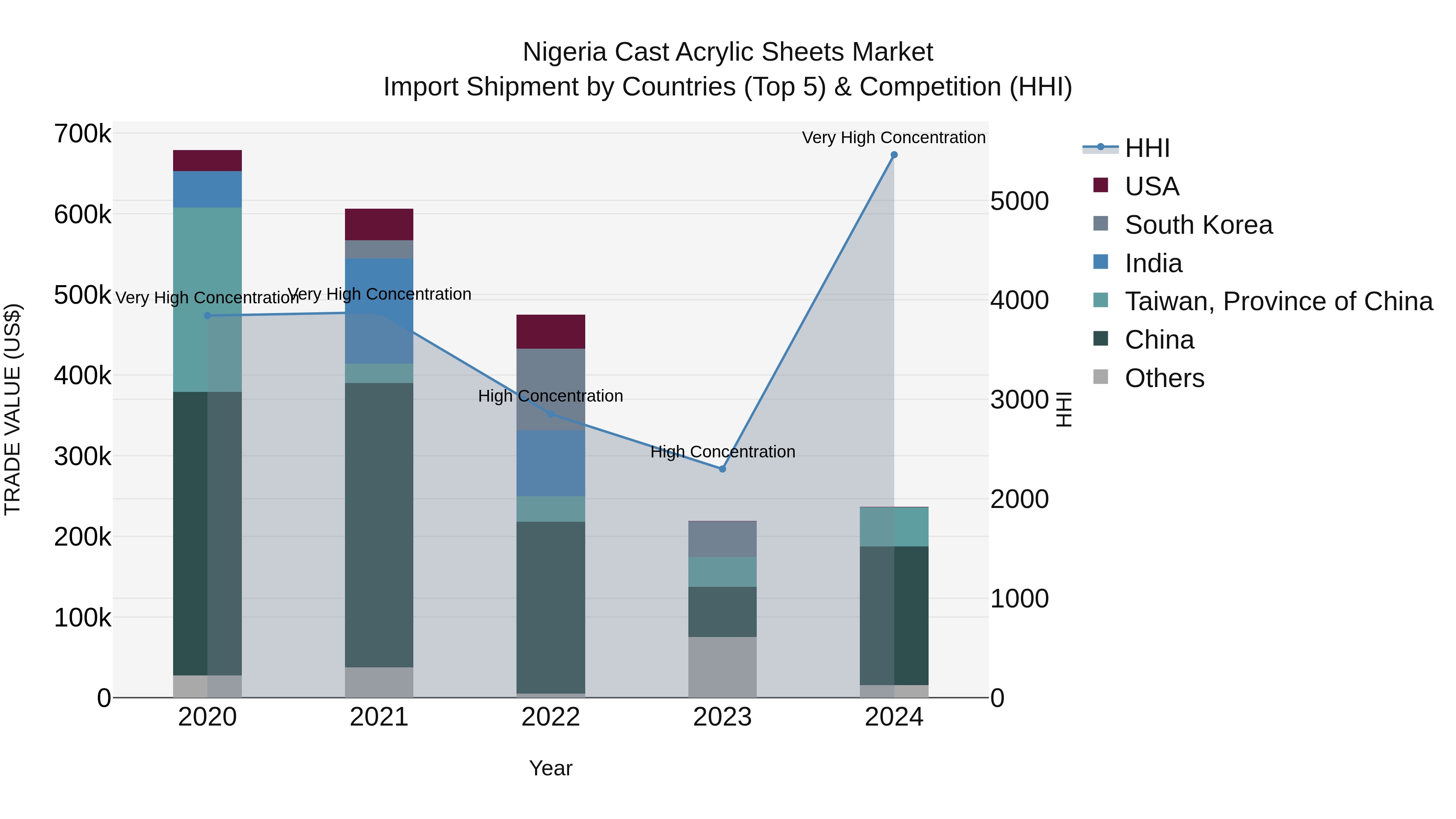Click the '2021' x-axis tick label
The height and width of the screenshot is (819, 1456).
pos(379,717)
